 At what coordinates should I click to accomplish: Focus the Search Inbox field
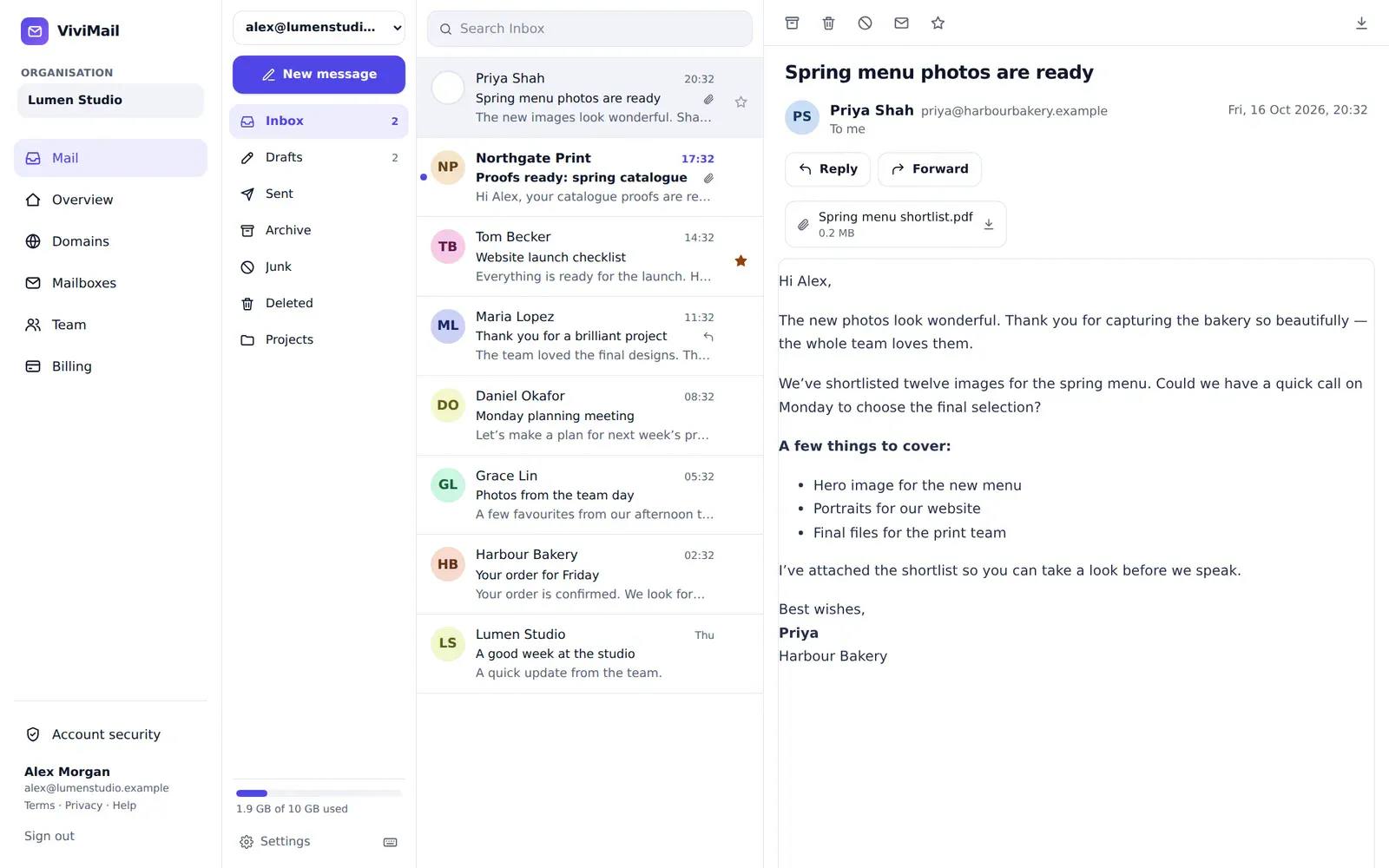589,29
